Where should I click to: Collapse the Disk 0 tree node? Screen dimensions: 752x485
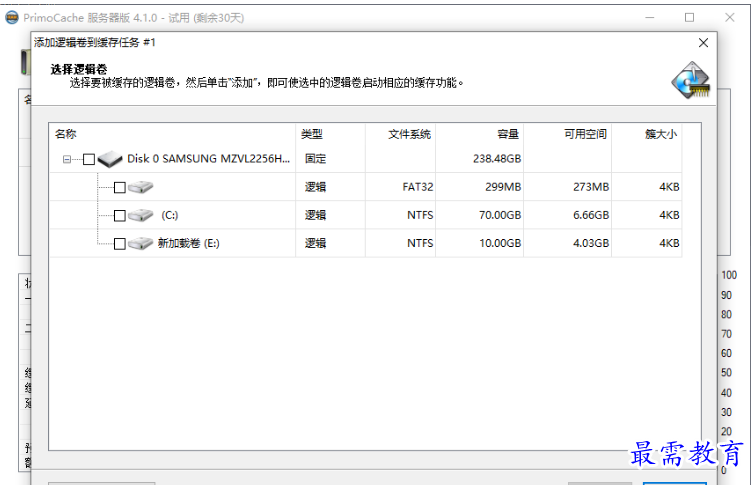[x=67, y=159]
